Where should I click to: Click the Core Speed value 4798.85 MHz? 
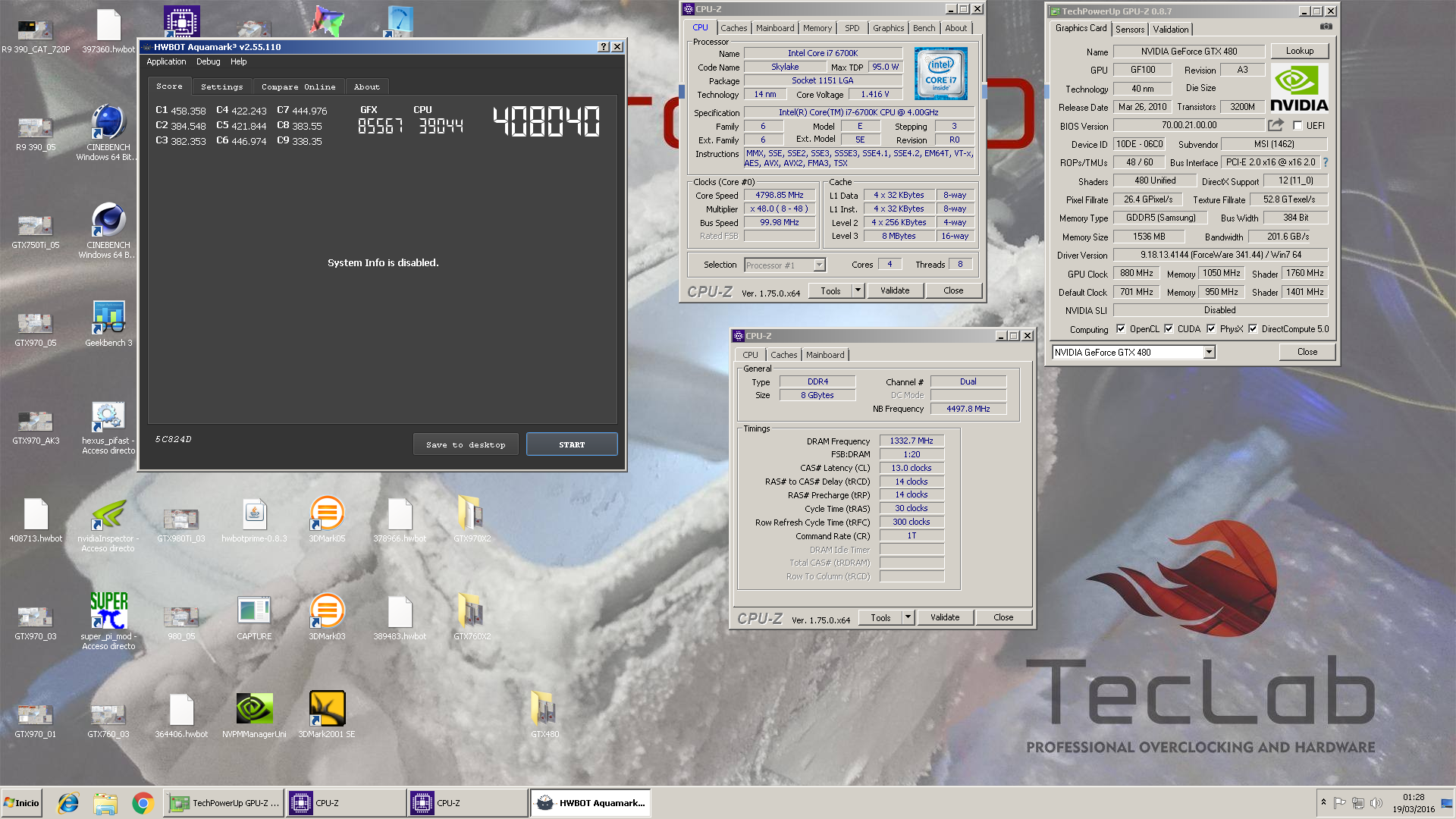(x=779, y=195)
